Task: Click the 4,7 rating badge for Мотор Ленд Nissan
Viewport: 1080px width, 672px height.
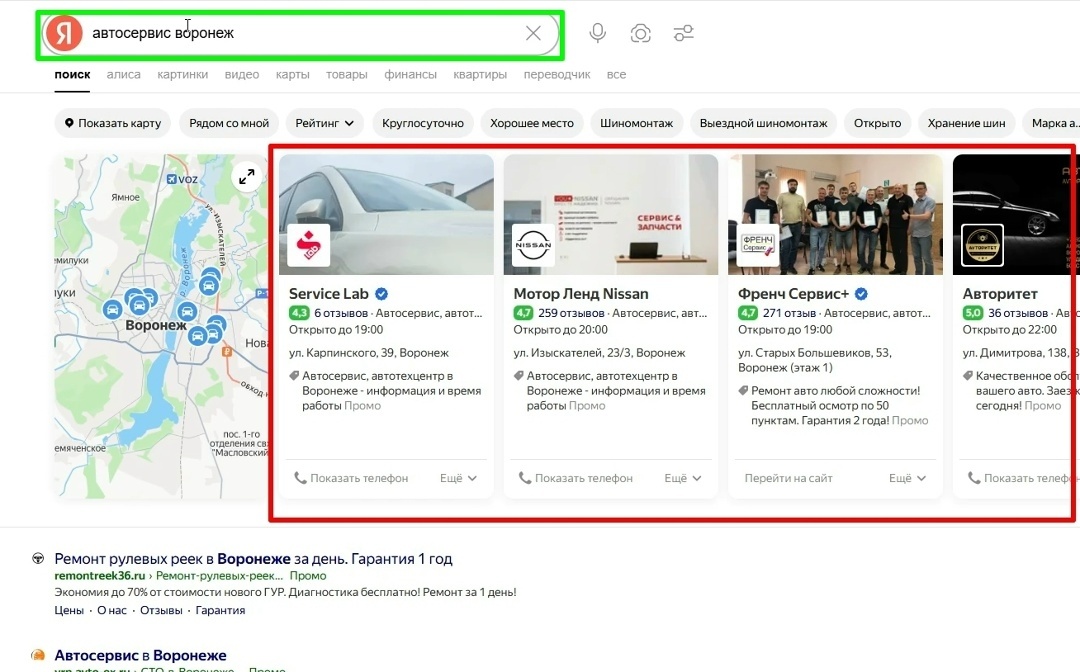Action: pos(523,313)
